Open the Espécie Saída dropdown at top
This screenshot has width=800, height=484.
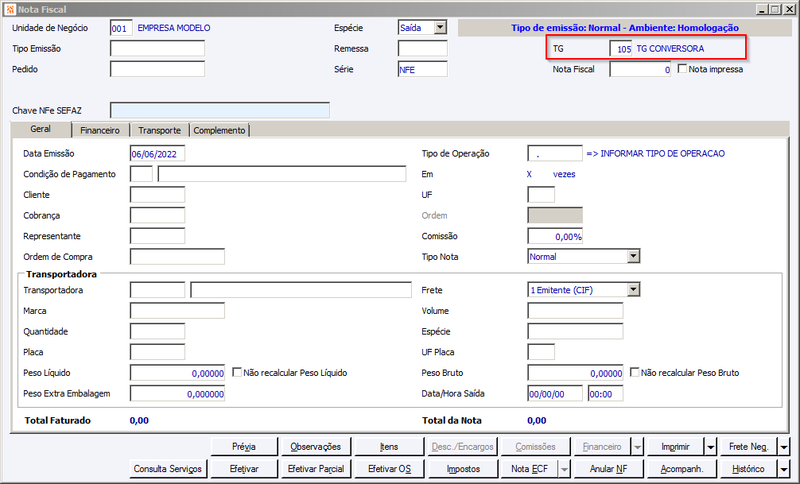(440, 28)
